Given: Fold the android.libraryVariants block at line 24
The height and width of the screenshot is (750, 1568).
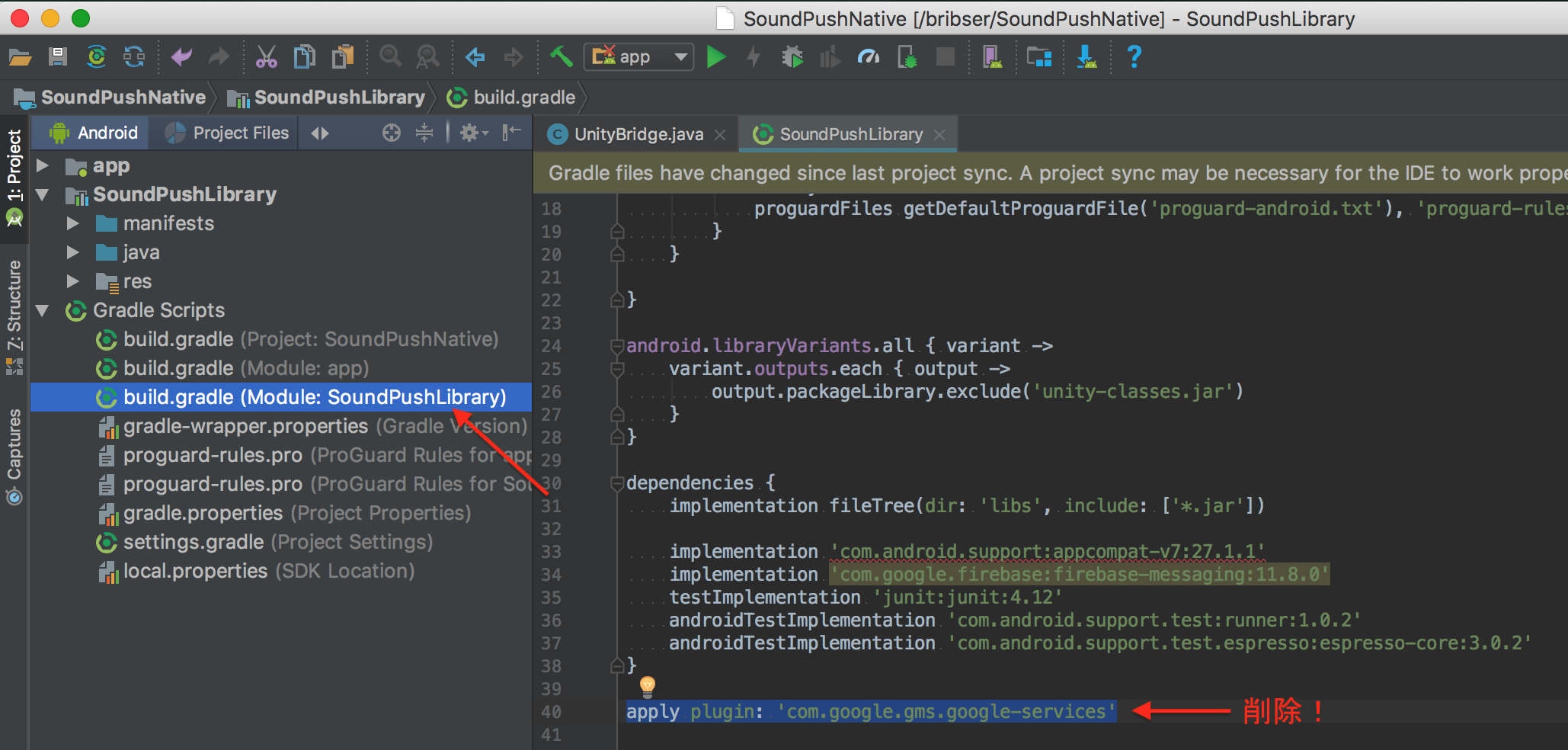Looking at the screenshot, I should [x=618, y=346].
